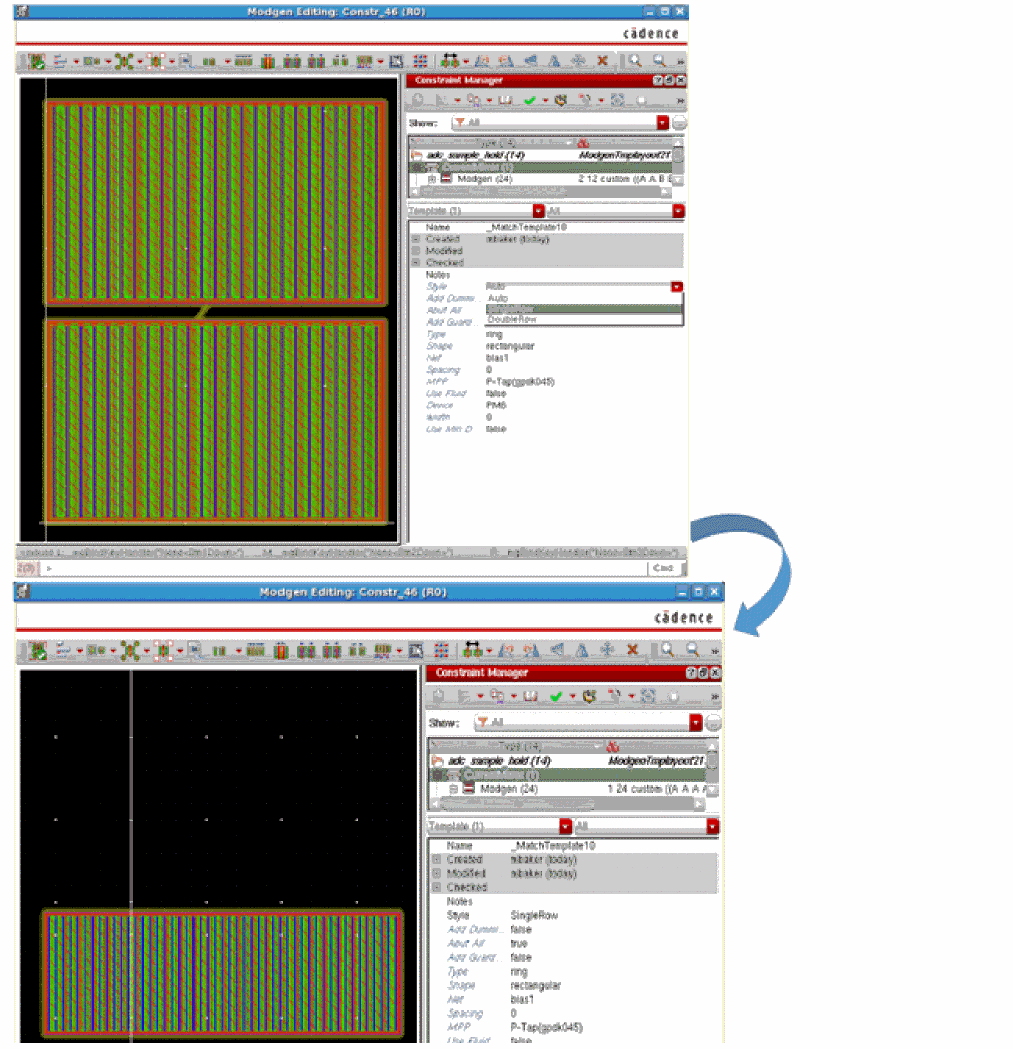
Task: Expand the Checked row in the top panel
Action: [416, 263]
